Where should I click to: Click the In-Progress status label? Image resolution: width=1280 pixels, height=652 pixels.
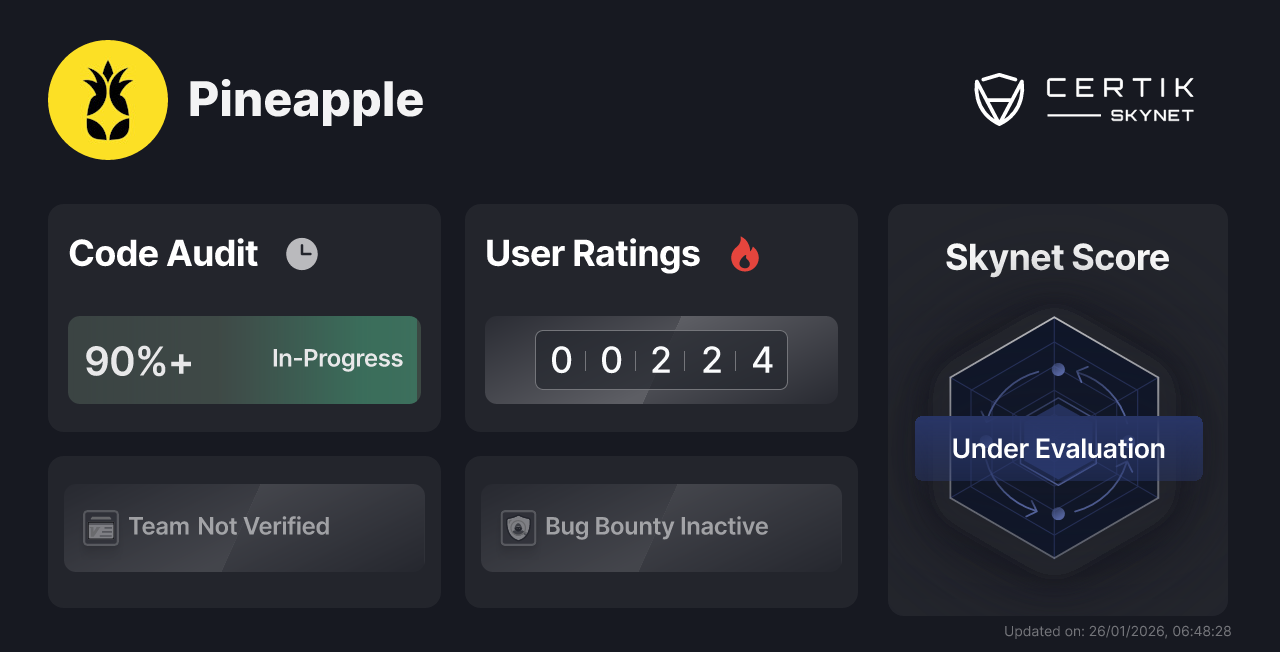(337, 359)
